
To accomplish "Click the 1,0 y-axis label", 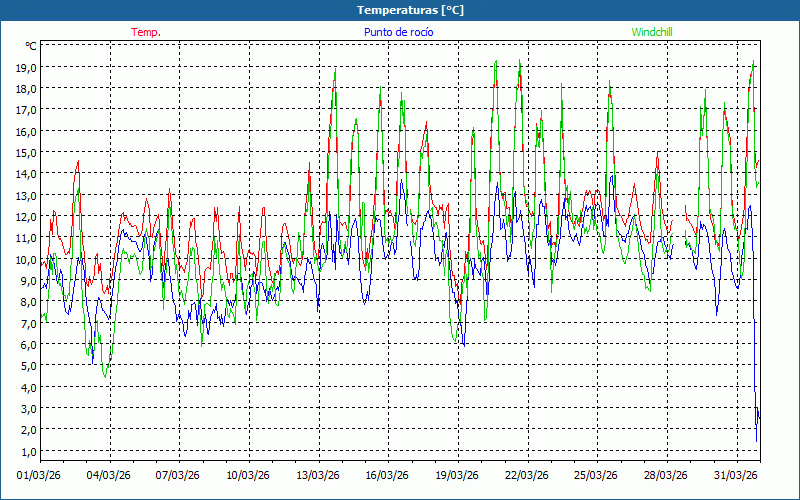I will (x=29, y=451).
